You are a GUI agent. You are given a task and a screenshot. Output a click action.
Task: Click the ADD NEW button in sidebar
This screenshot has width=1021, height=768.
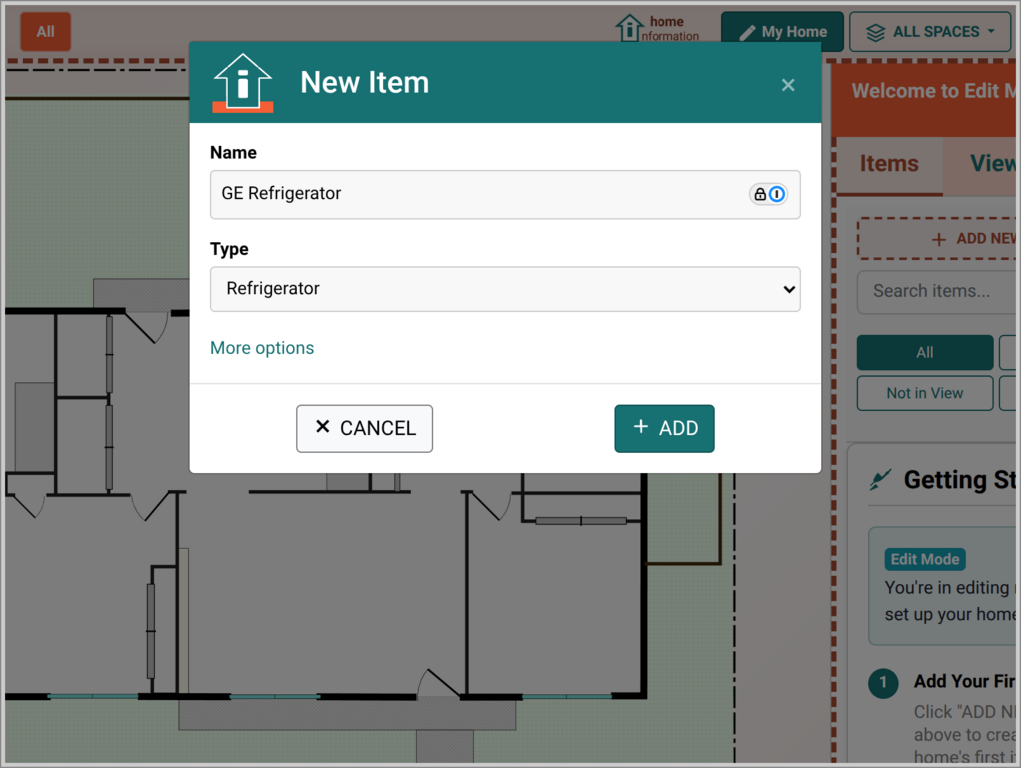click(x=937, y=239)
